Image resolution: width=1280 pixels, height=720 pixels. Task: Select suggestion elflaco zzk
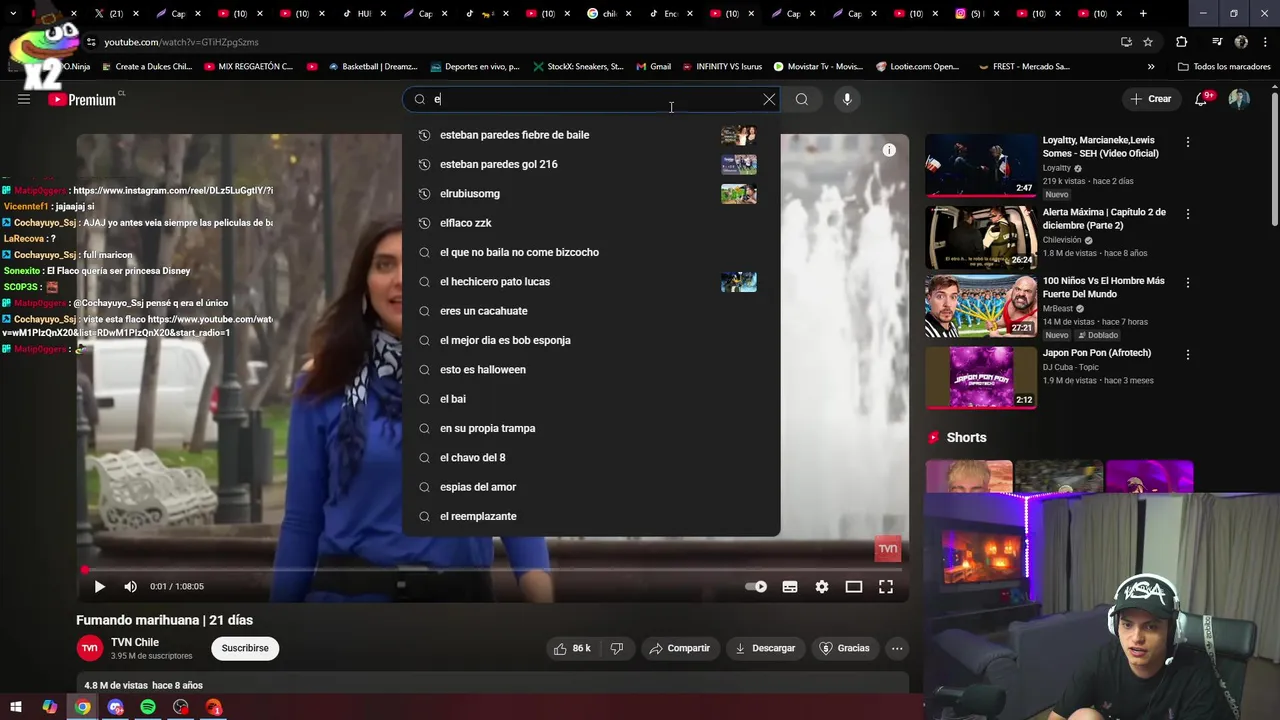[x=591, y=223]
